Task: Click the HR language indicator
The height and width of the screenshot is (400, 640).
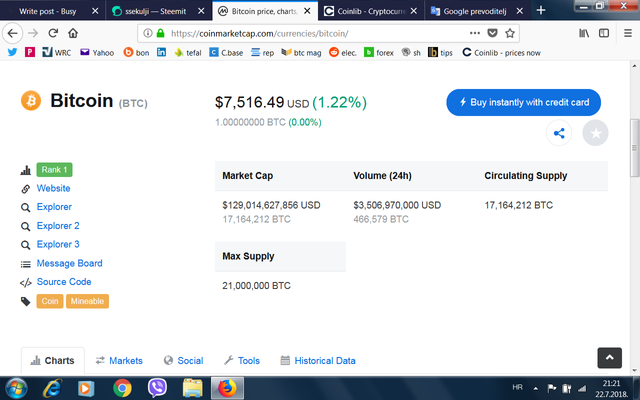Action: point(517,387)
